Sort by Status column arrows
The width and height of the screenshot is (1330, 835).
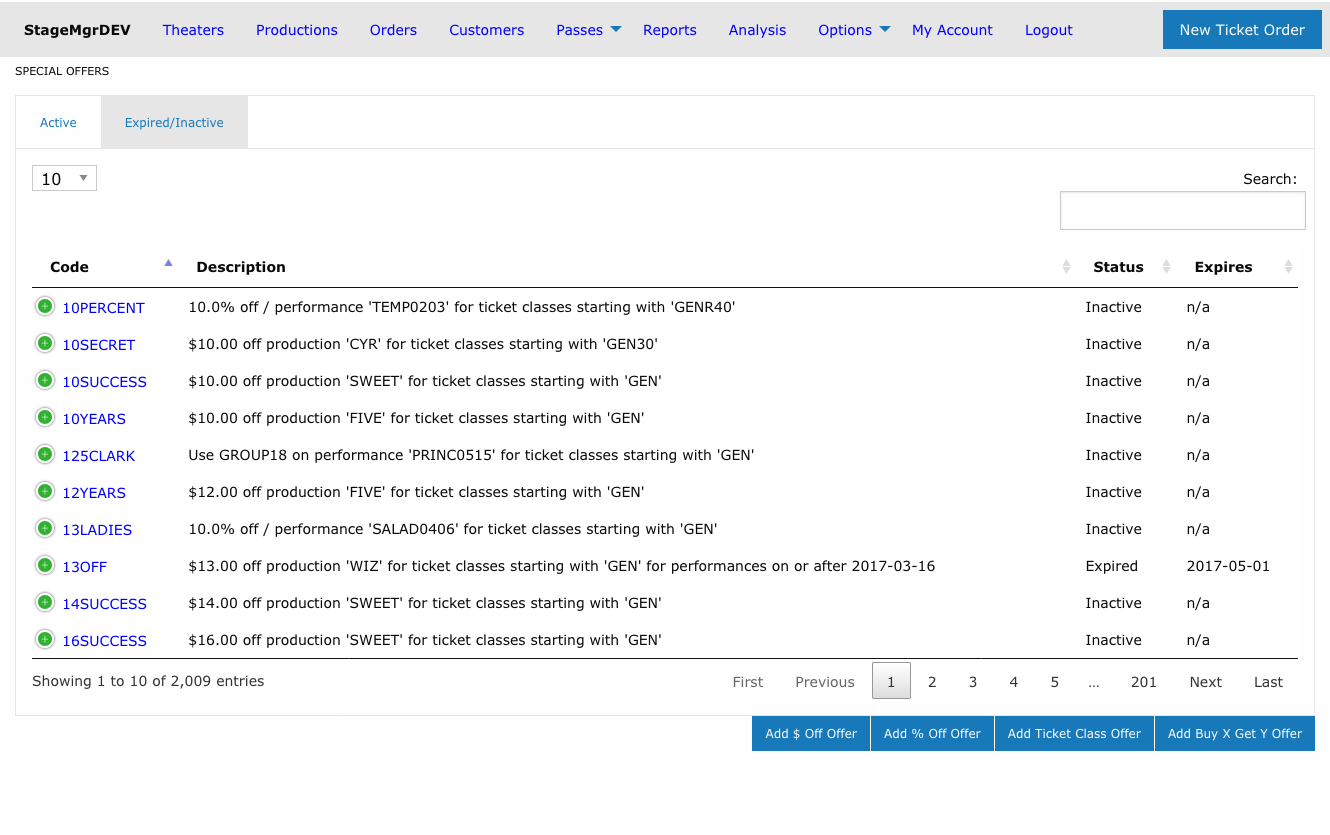(x=1166, y=267)
